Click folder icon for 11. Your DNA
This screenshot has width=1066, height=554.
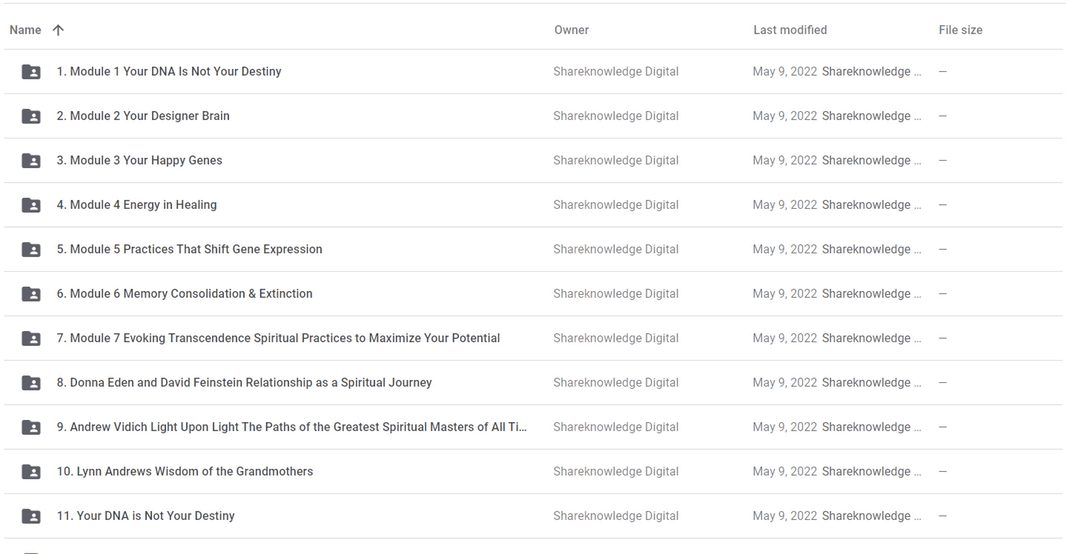(31, 516)
